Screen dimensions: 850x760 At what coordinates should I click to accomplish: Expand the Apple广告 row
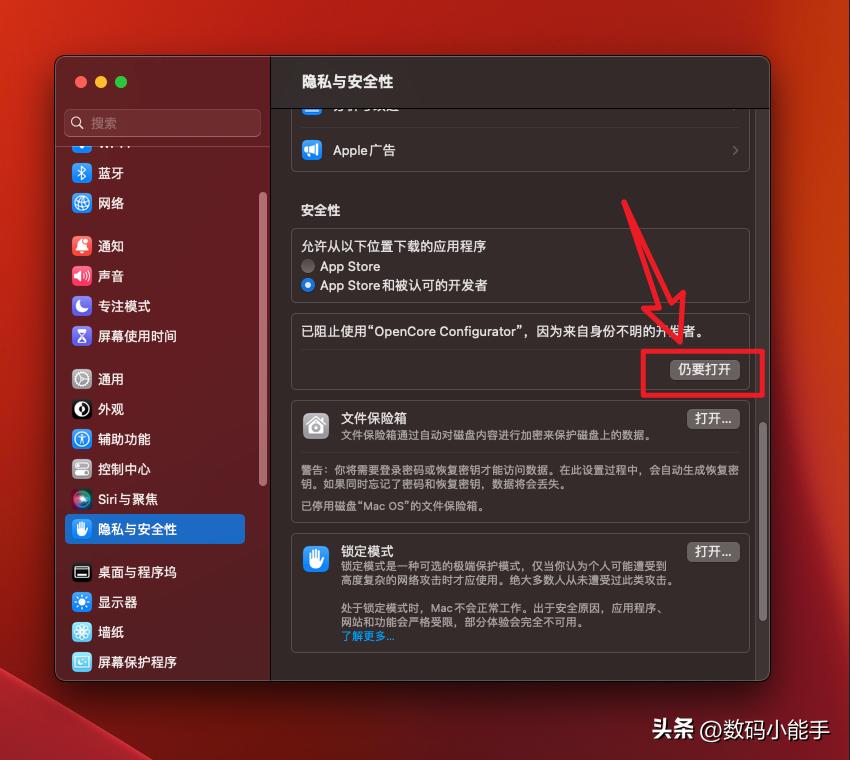point(520,152)
